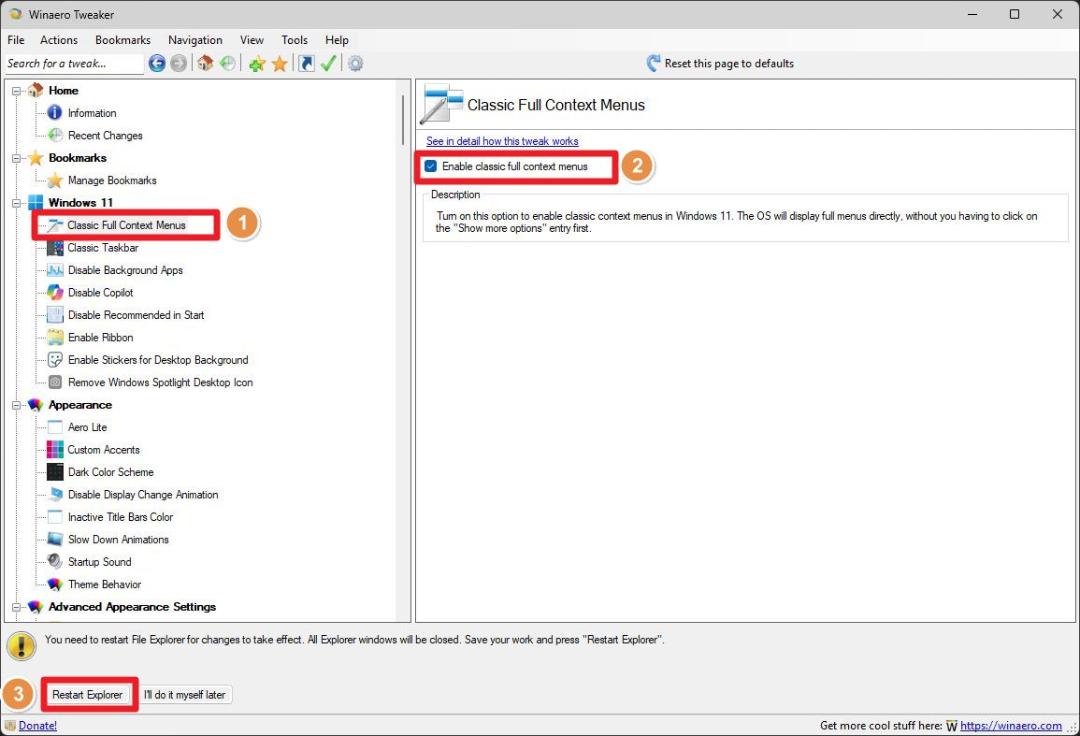This screenshot has width=1080, height=736.
Task: Open the Donate! link
Action: pos(38,726)
